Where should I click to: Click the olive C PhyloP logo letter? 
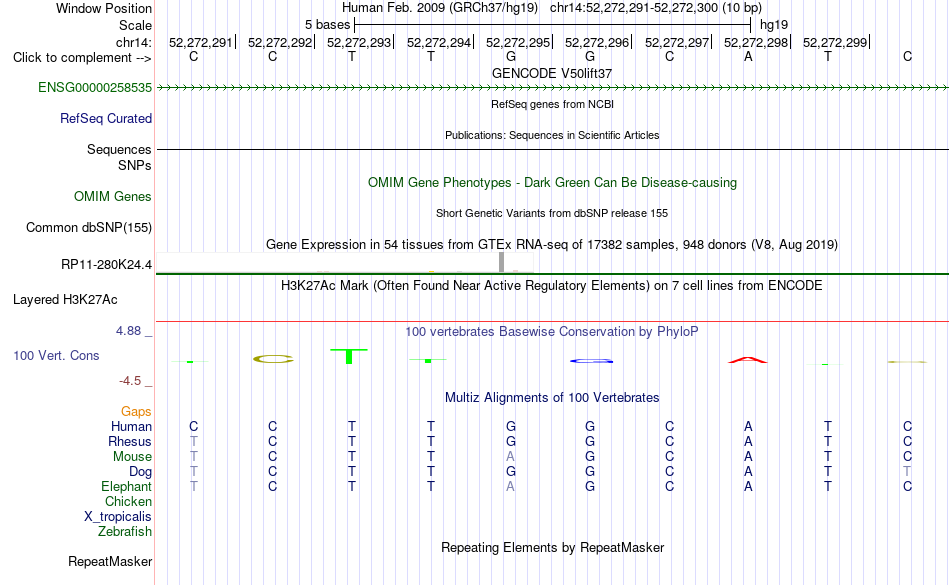tap(273, 359)
